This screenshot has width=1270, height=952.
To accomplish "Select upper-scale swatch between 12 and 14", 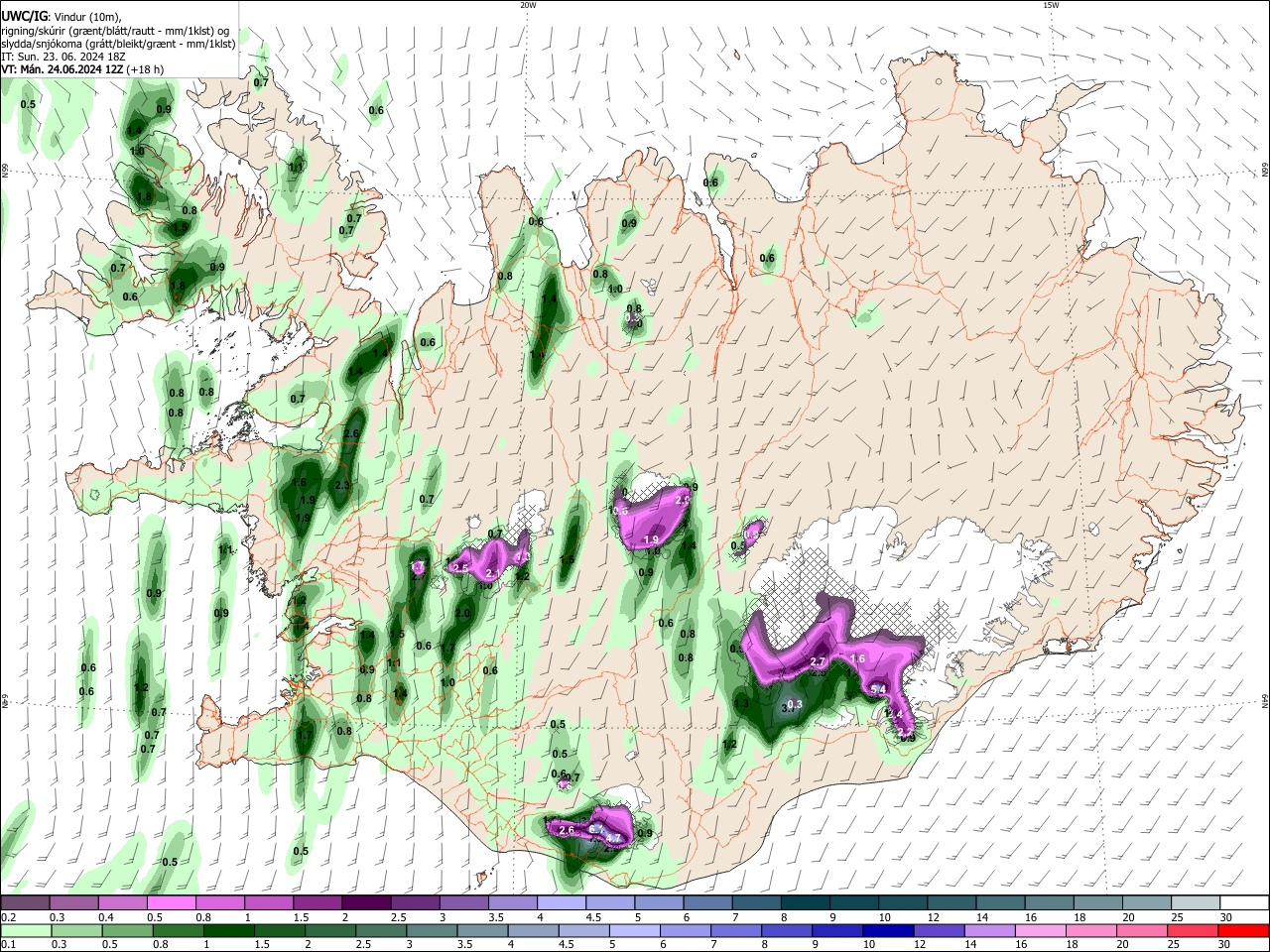I will pos(952,902).
